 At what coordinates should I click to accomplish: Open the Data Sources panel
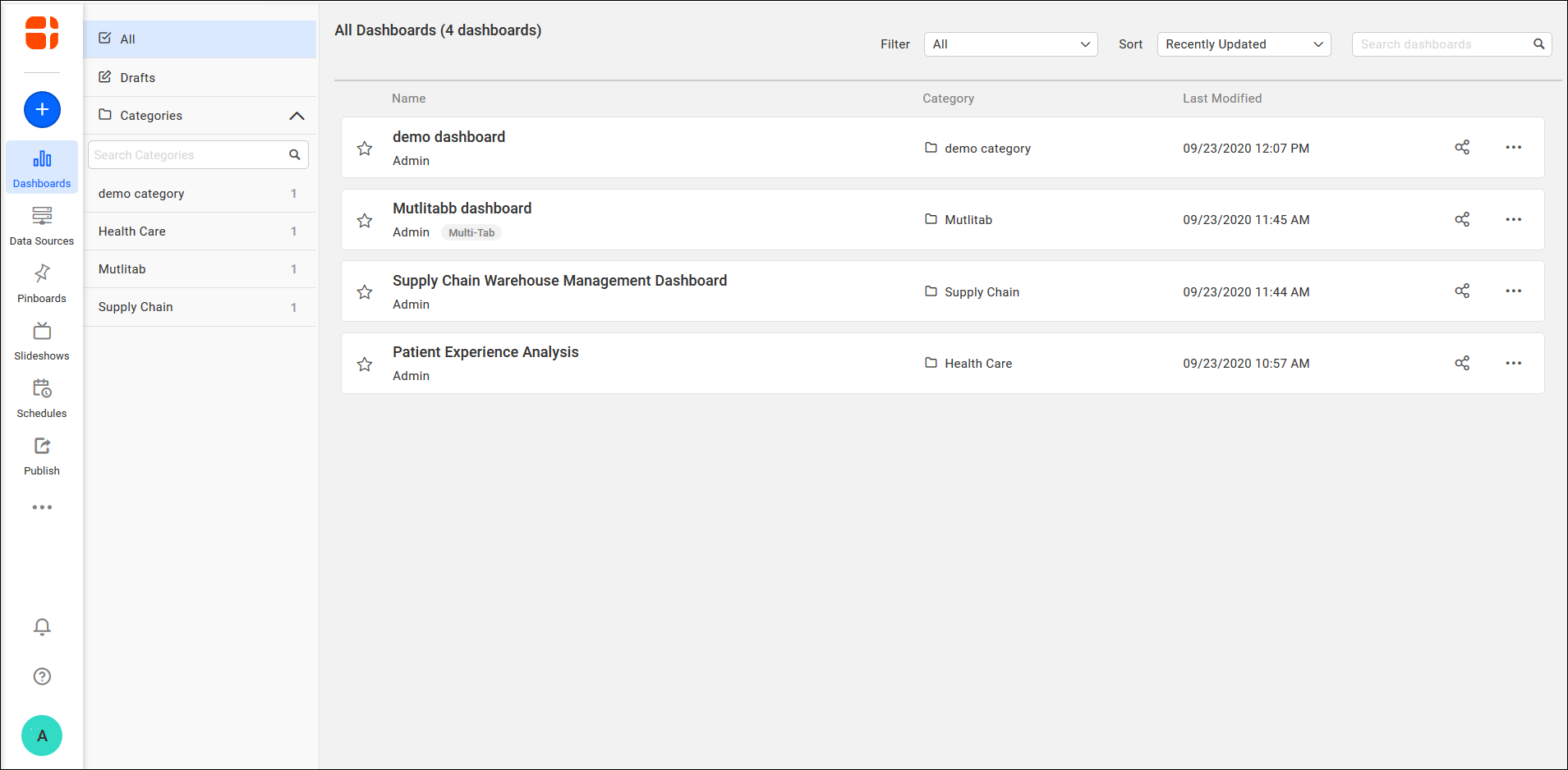click(42, 224)
